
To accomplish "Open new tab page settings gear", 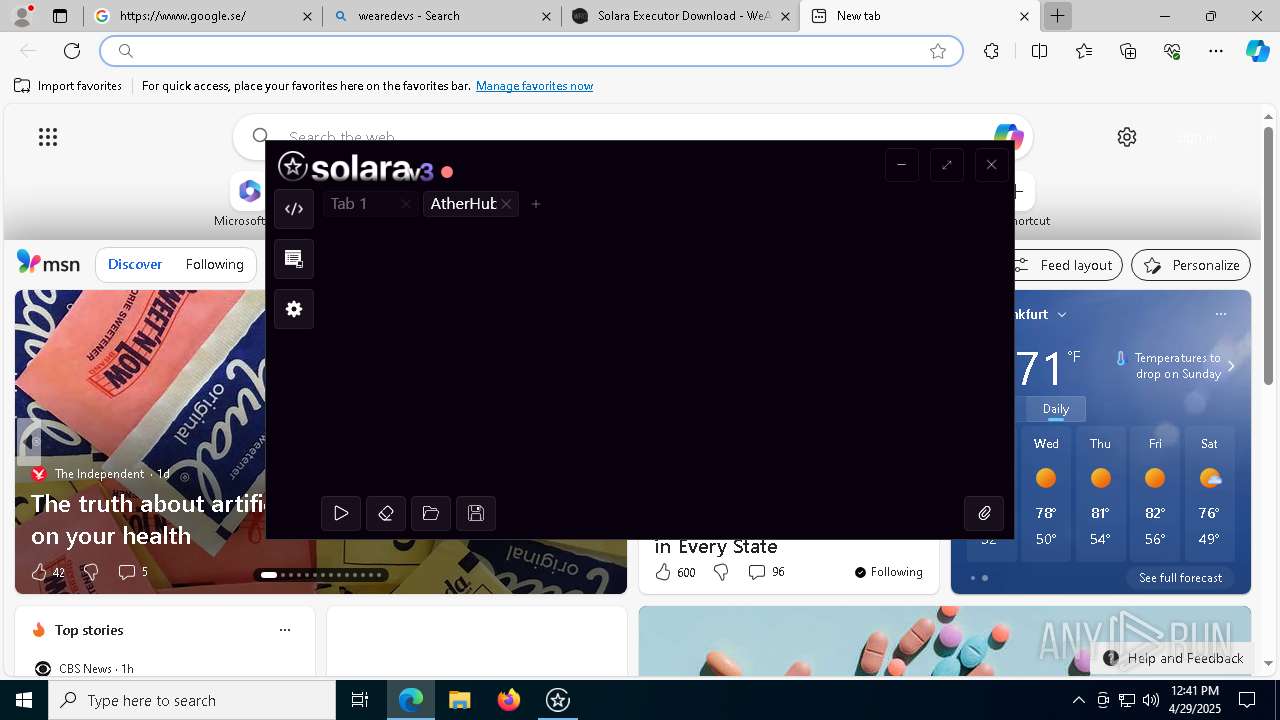I will (x=1127, y=137).
